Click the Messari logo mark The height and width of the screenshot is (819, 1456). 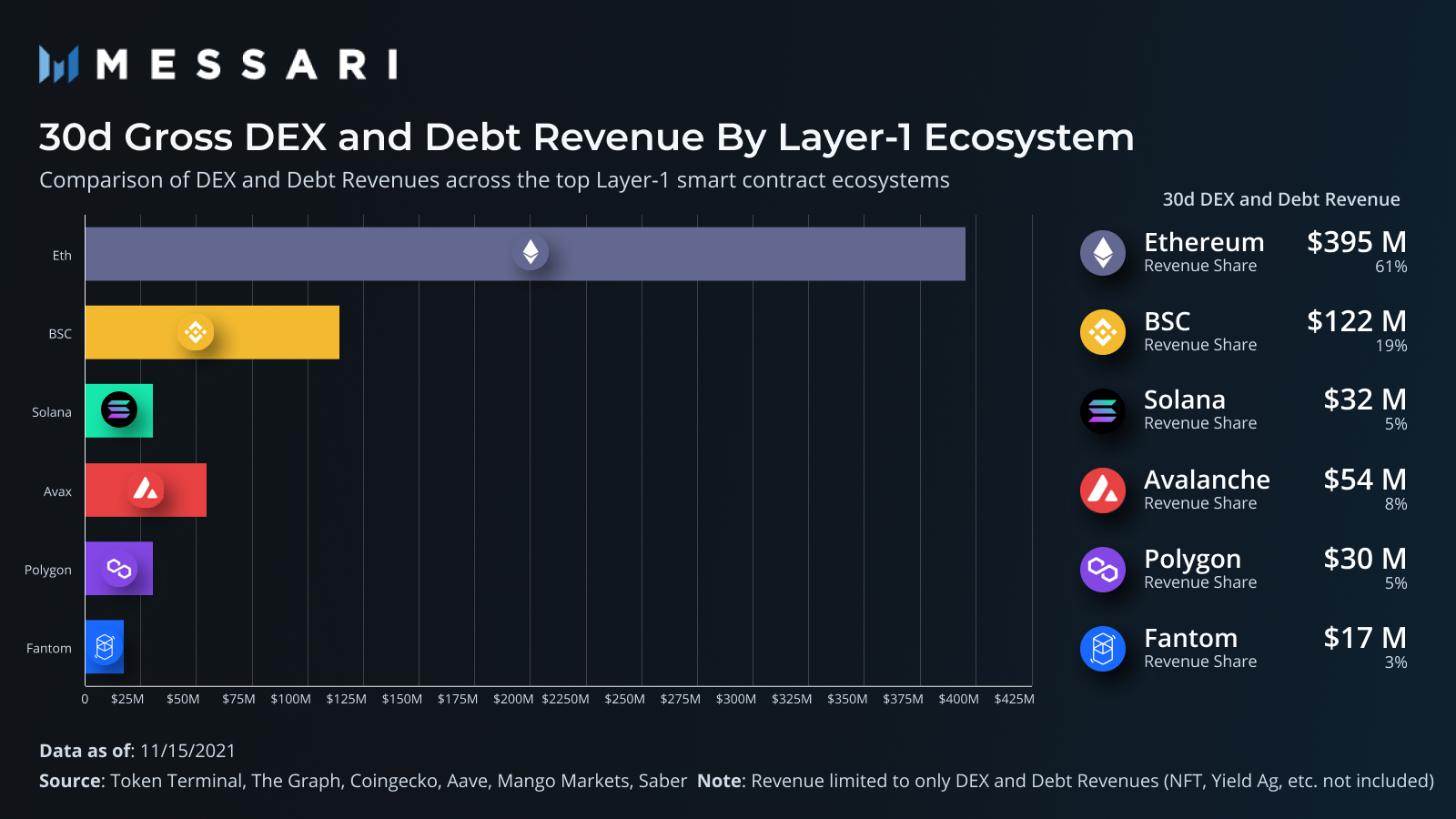[59, 65]
